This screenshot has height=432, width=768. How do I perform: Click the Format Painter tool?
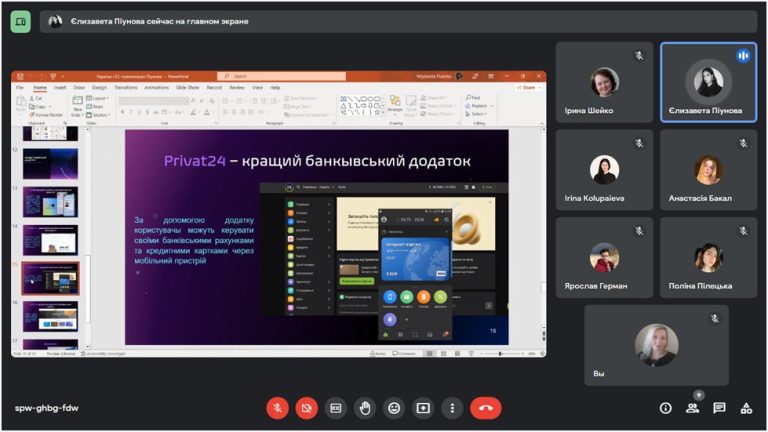(x=46, y=115)
